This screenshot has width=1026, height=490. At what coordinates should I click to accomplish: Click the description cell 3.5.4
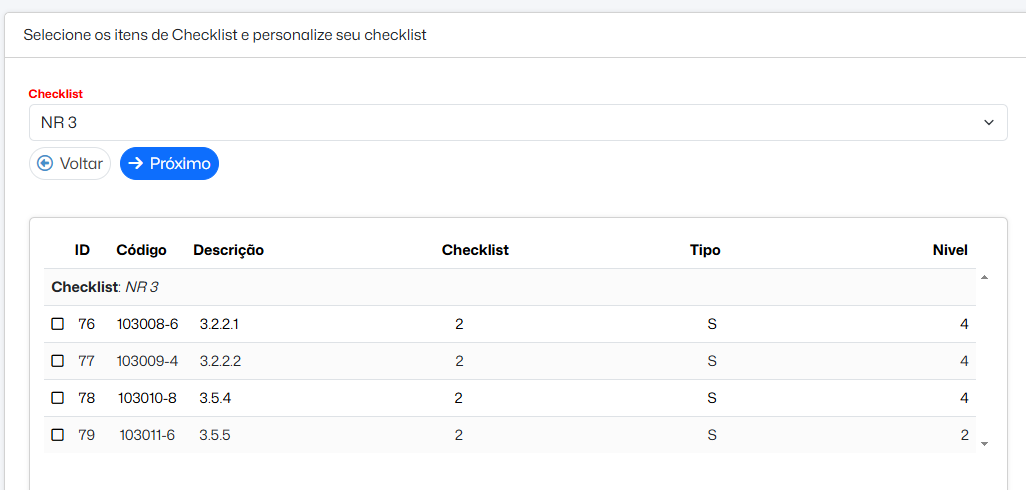215,398
